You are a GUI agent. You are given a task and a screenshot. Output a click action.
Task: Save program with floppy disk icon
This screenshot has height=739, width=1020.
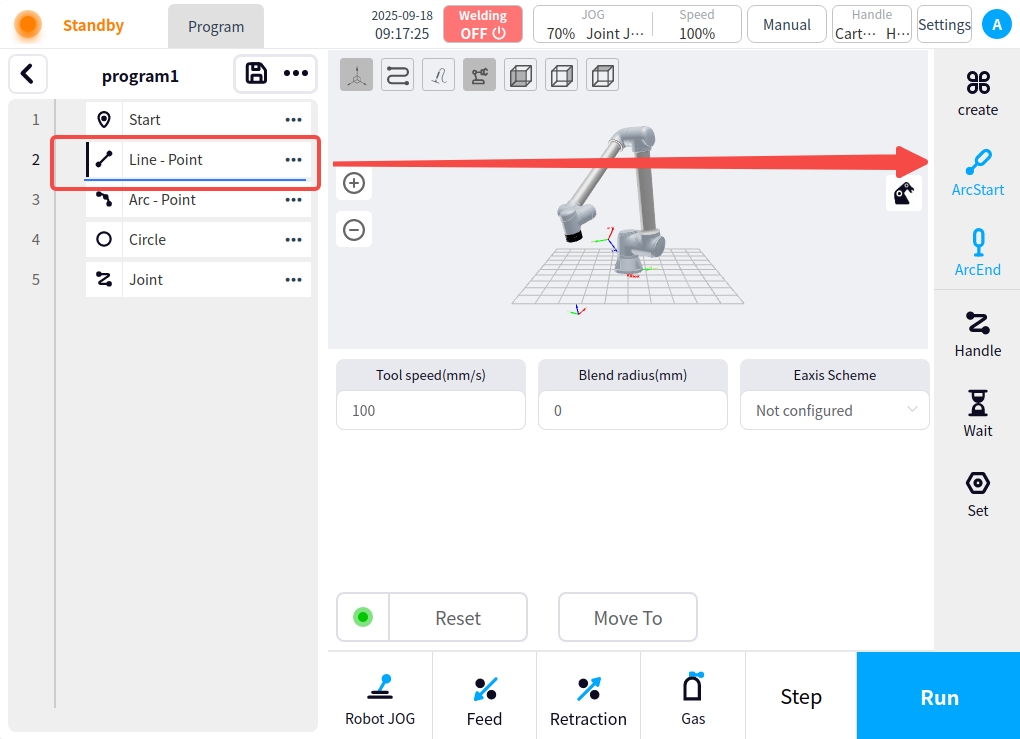pyautogui.click(x=256, y=73)
